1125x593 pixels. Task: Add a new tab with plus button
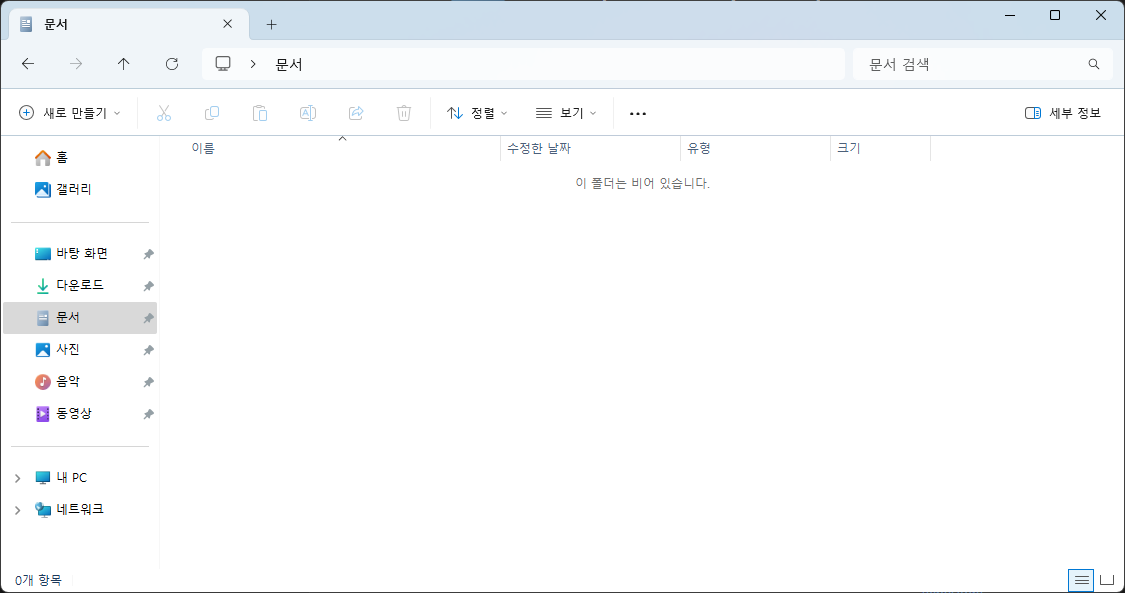(x=271, y=24)
